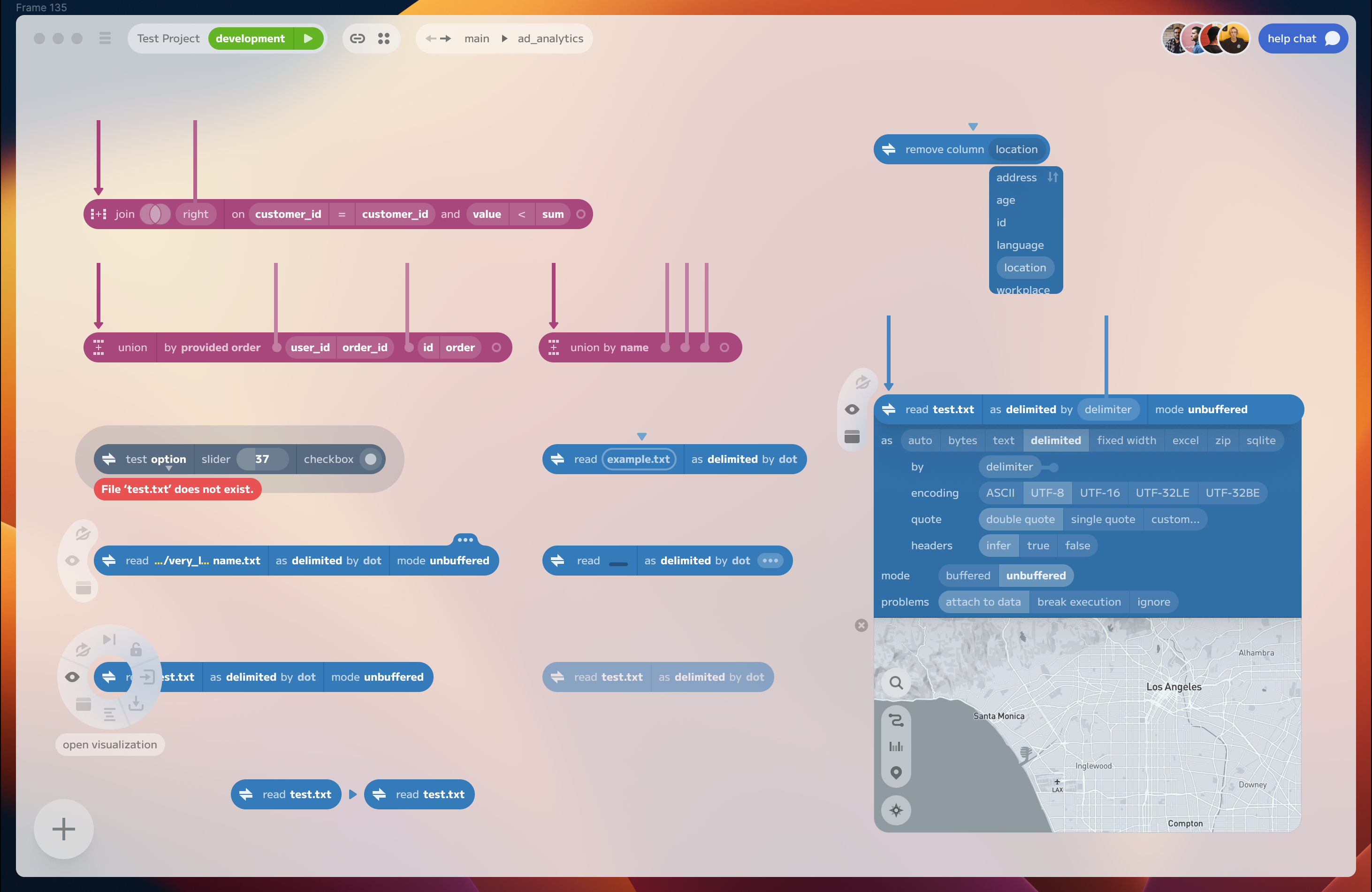Click the route icon in the map sidebar
Image resolution: width=1372 pixels, height=892 pixels.
[x=896, y=720]
